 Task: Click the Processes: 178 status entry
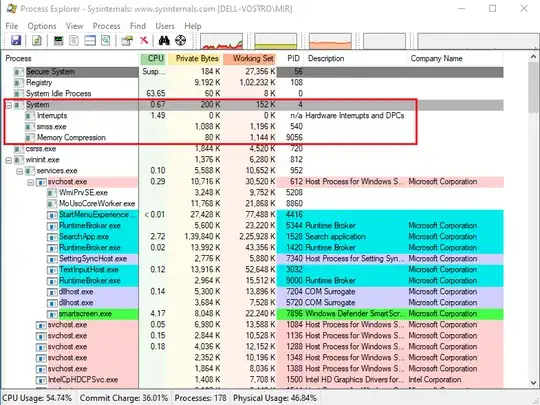(x=200, y=398)
